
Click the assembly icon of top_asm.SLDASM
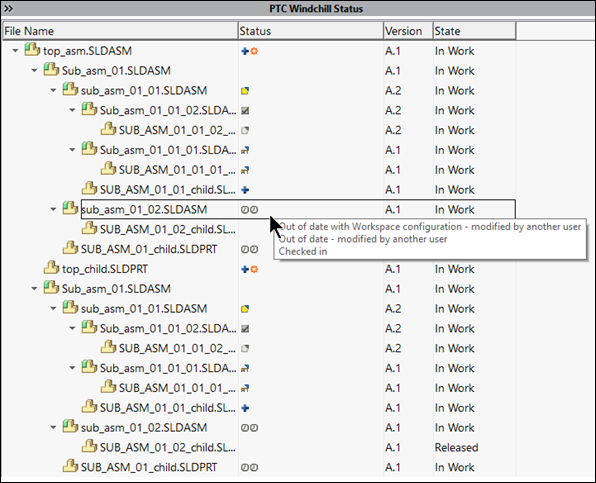click(x=32, y=50)
